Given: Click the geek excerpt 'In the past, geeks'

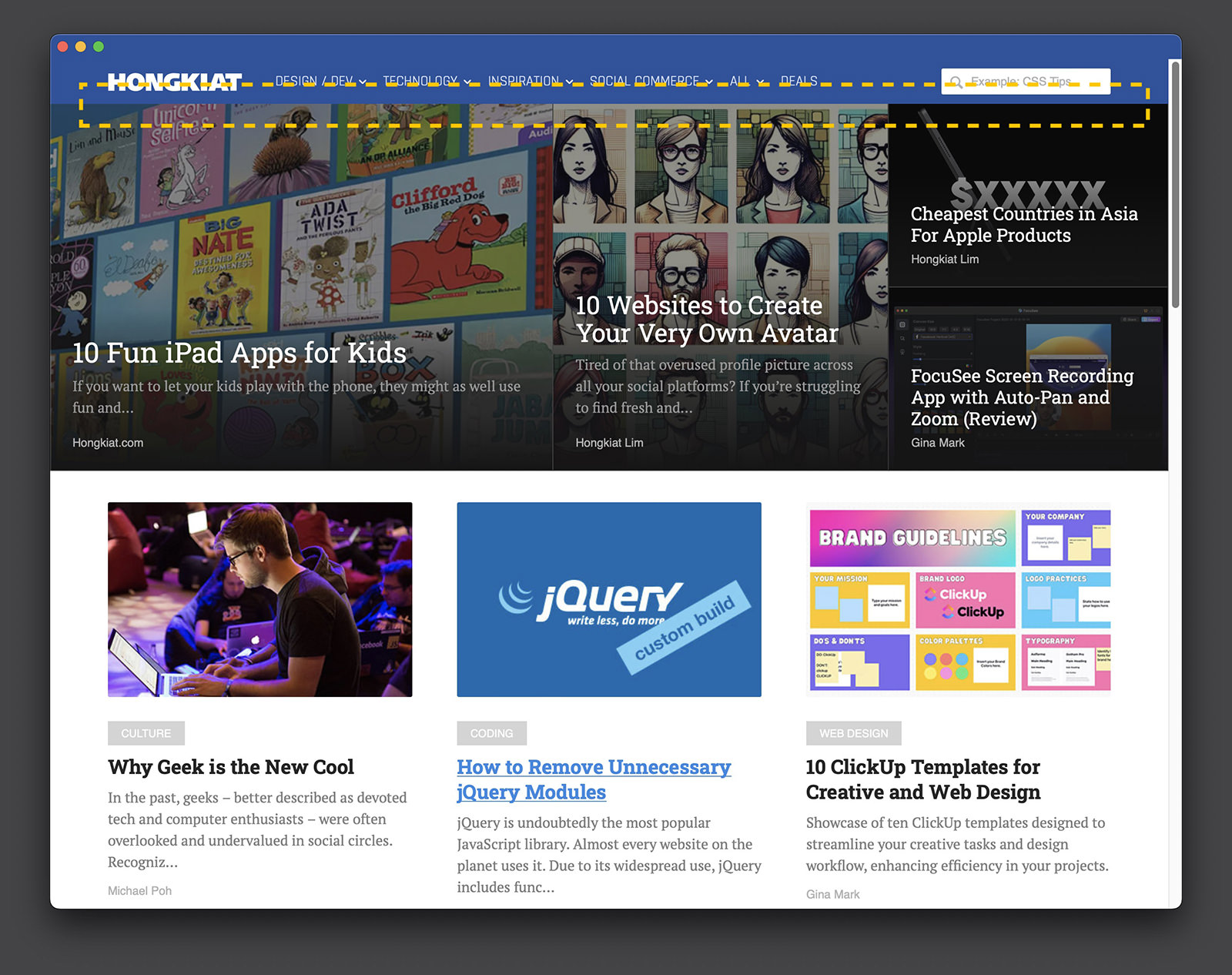Looking at the screenshot, I should (257, 829).
